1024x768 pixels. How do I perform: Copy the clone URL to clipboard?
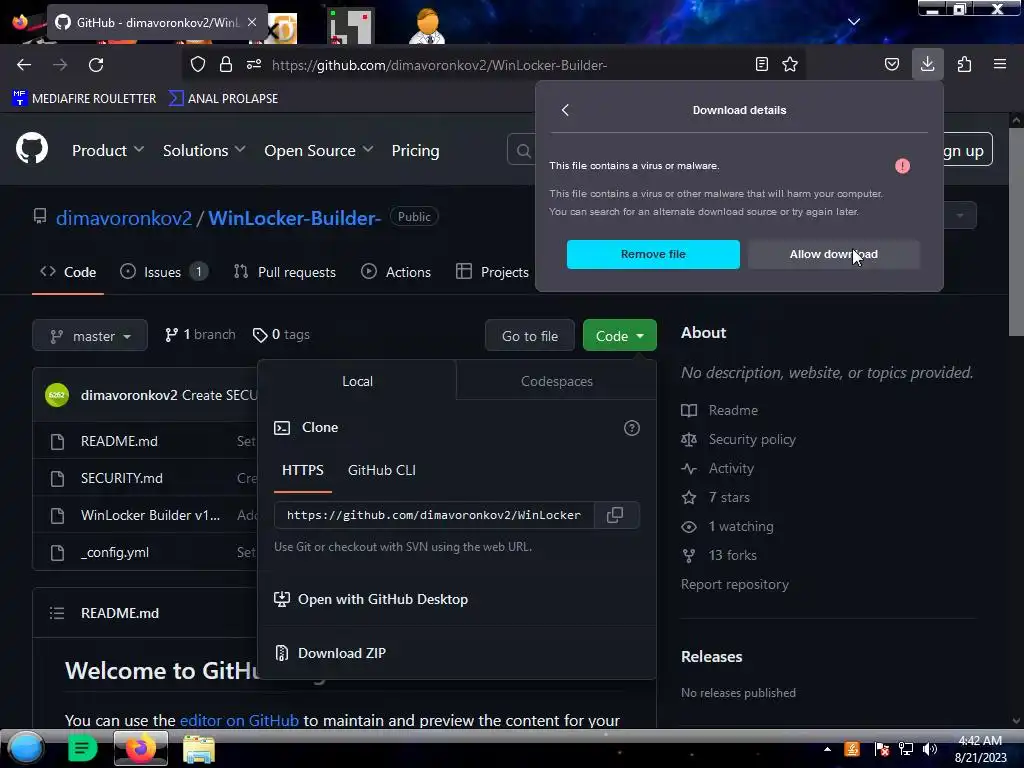[615, 515]
